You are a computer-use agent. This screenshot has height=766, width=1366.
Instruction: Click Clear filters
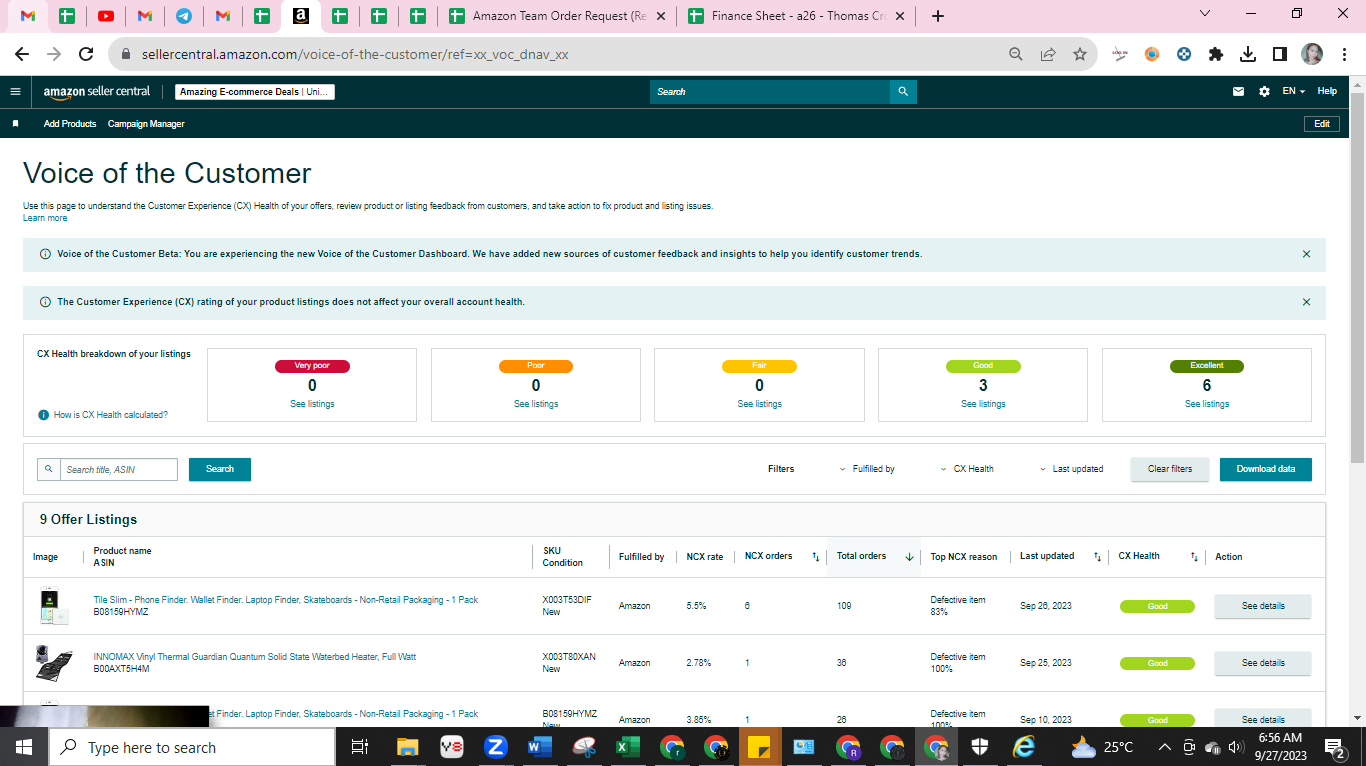tap(1170, 469)
